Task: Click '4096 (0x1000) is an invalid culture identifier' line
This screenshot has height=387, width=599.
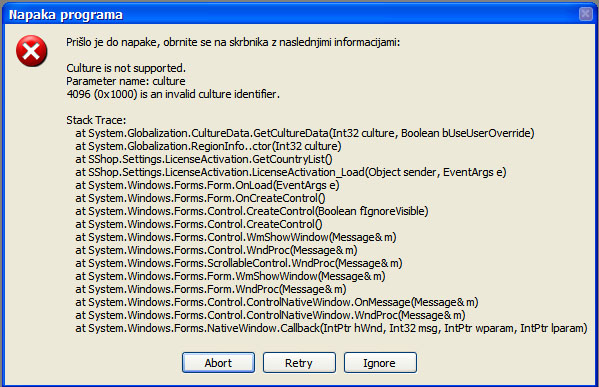Action: tap(173, 94)
